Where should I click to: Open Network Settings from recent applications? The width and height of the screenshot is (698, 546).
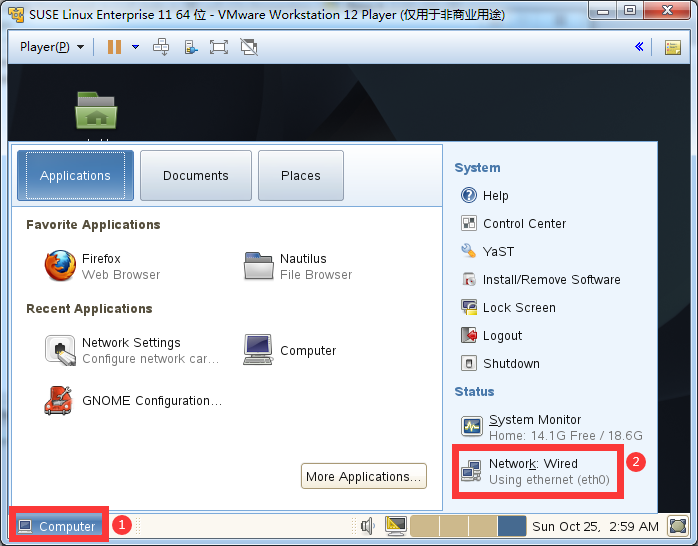coord(132,350)
